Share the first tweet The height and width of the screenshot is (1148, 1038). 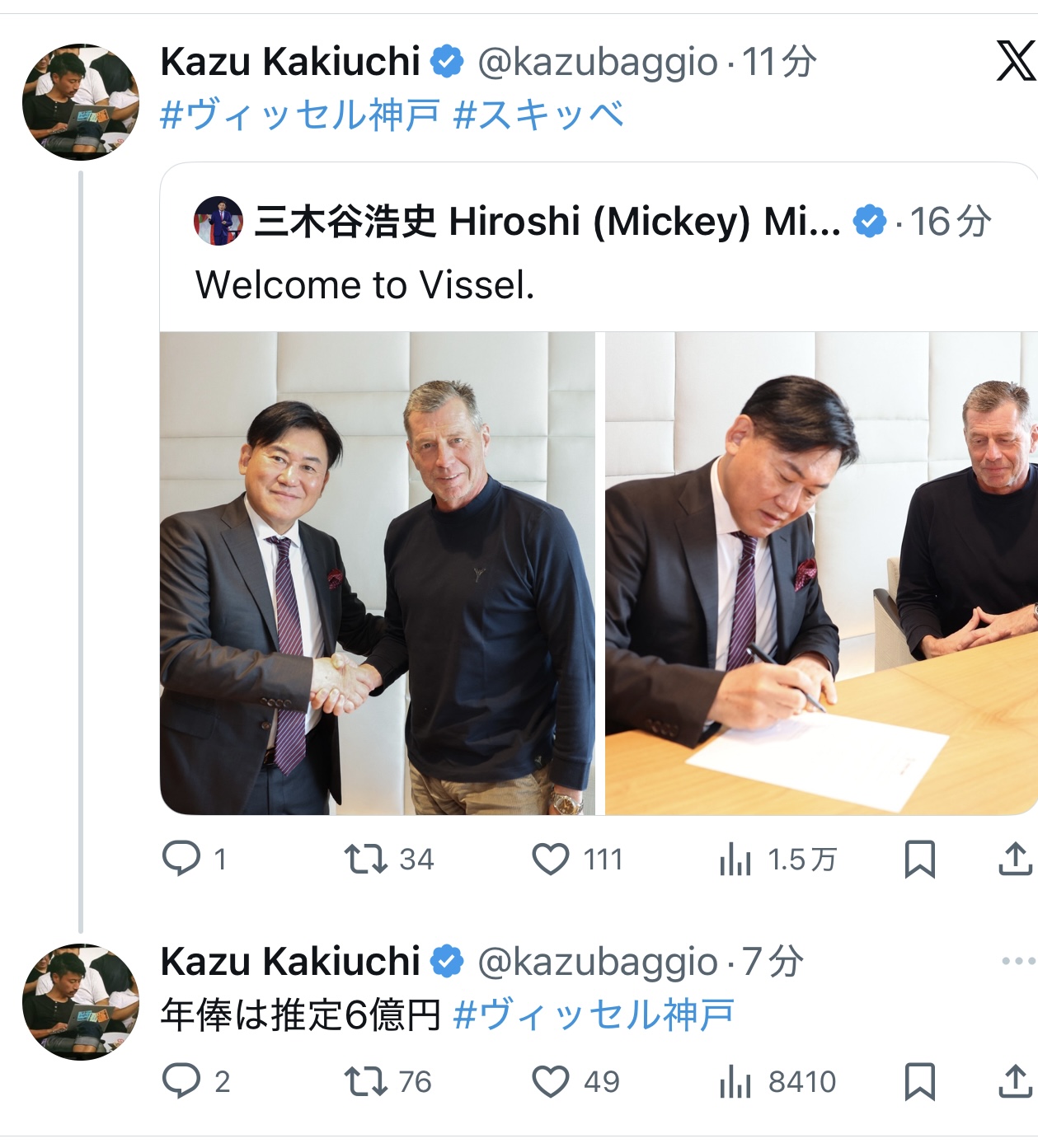1015,859
